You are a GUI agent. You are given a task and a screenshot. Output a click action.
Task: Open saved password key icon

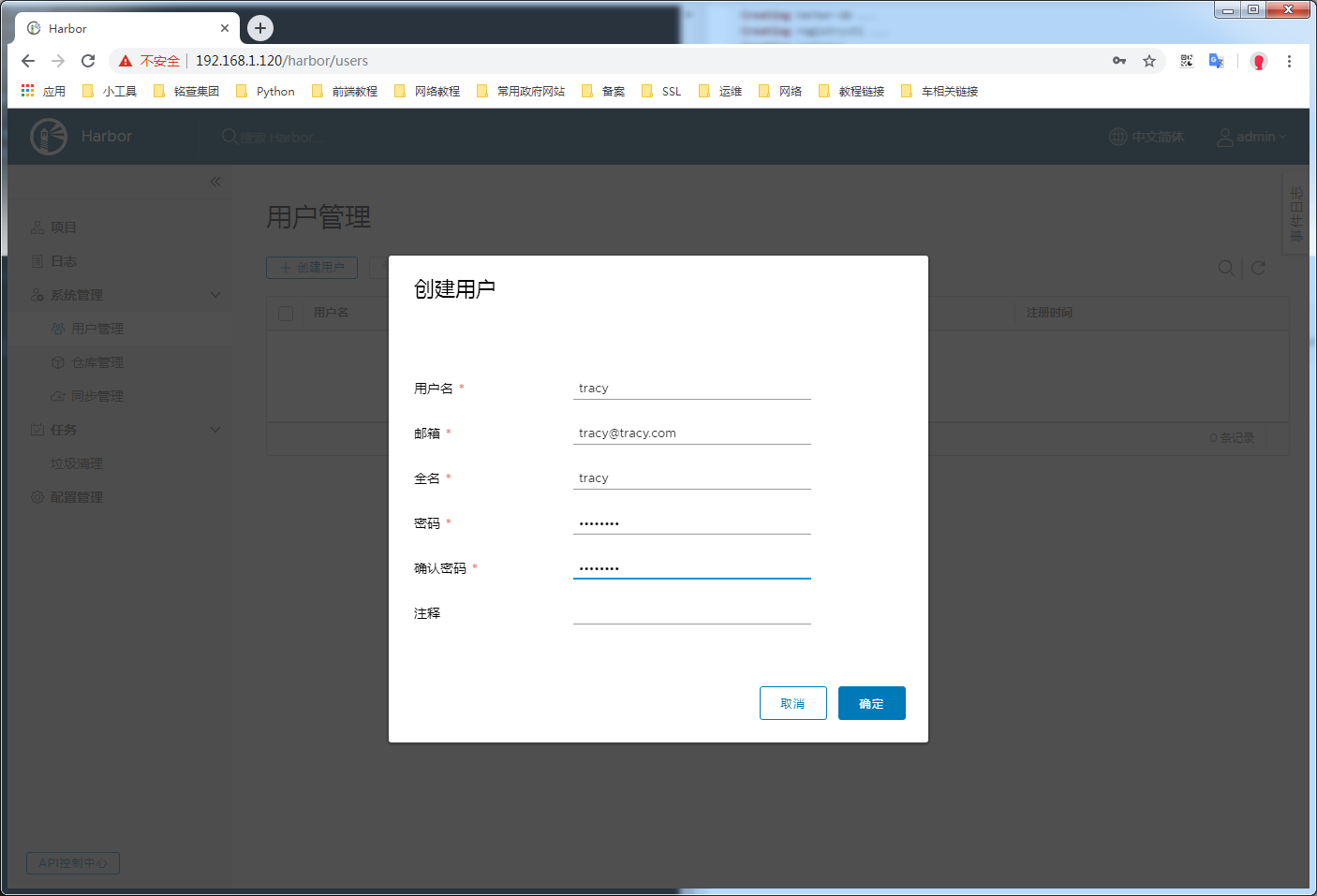tap(1119, 61)
